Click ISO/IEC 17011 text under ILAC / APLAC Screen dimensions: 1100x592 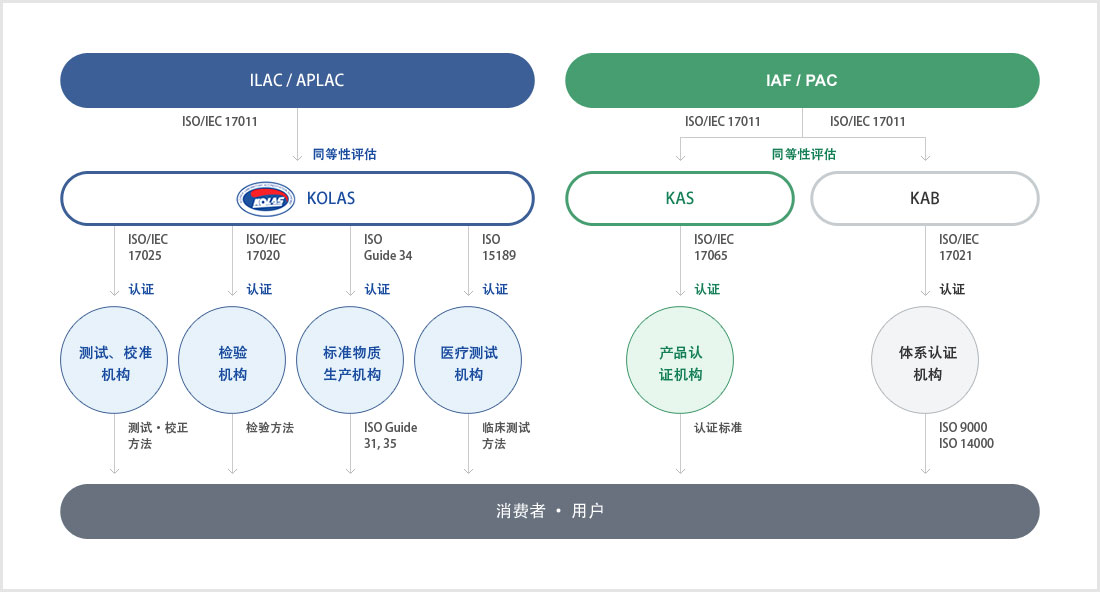pos(220,121)
